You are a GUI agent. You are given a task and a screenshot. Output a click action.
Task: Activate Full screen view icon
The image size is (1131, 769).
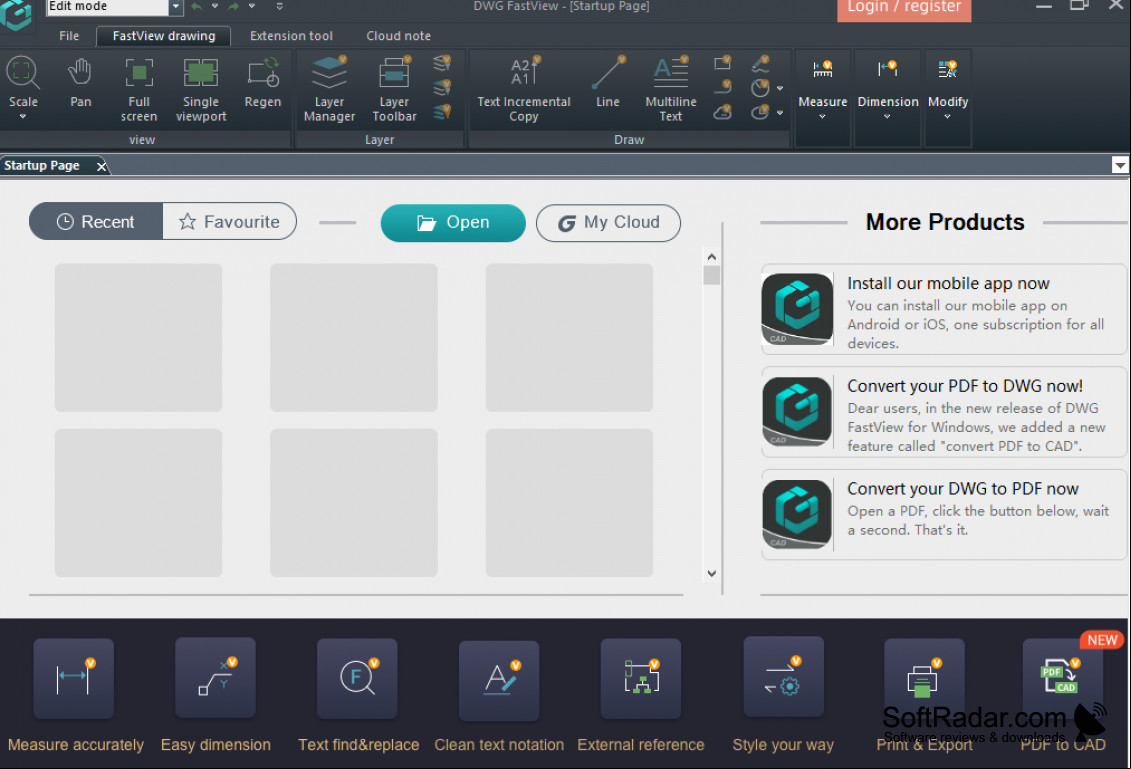(x=138, y=89)
